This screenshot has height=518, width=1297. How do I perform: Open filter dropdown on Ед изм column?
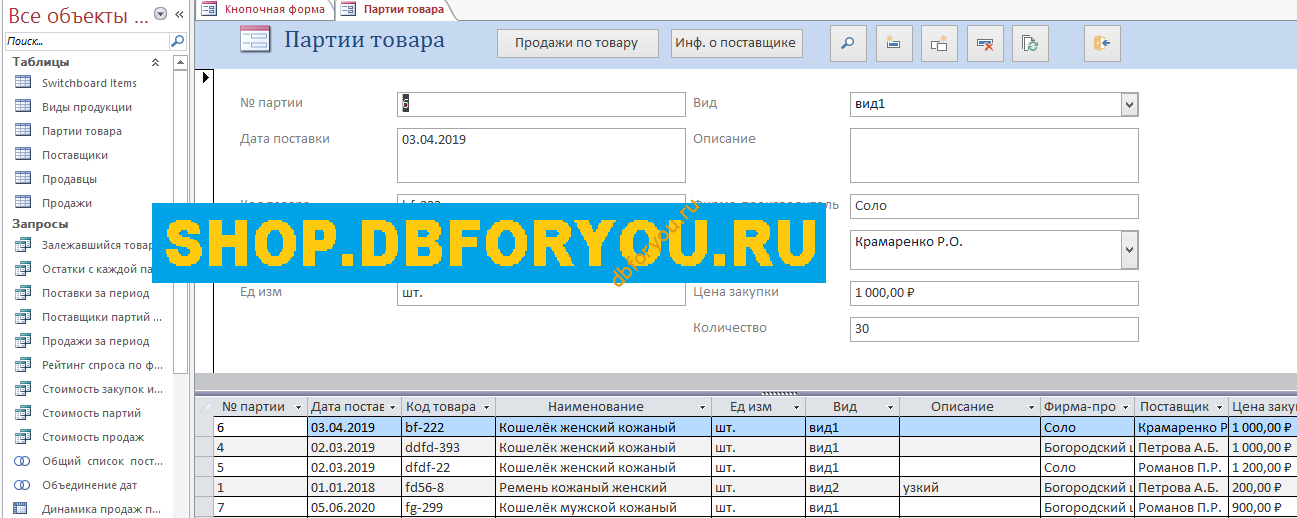(x=796, y=407)
